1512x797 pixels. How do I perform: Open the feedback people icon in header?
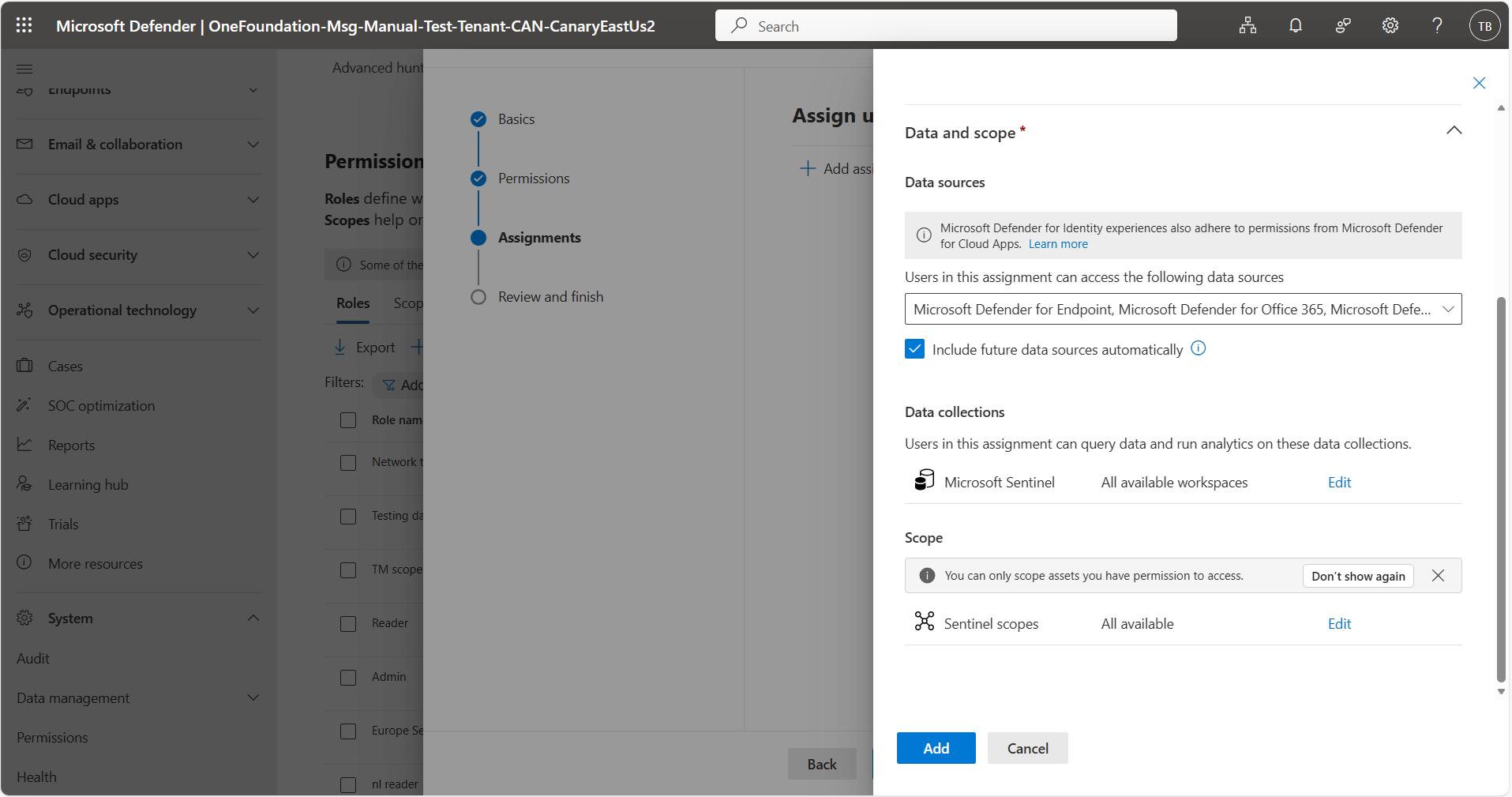pos(1343,25)
